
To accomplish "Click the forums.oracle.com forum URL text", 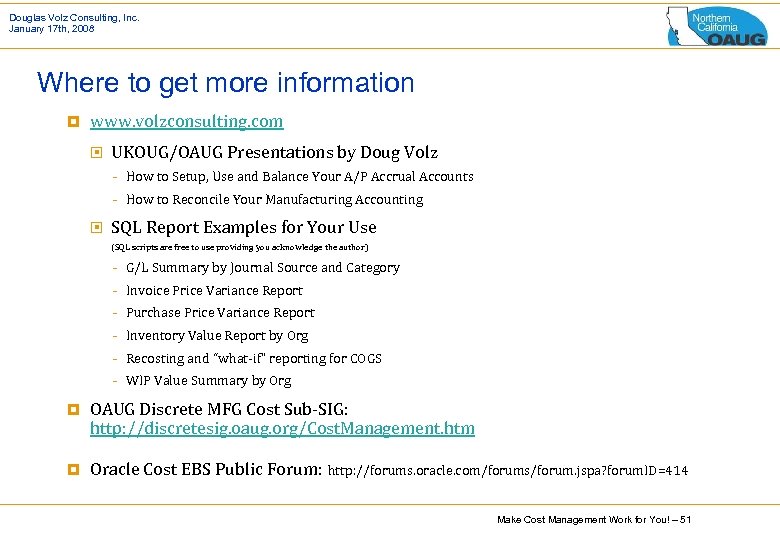I will point(508,470).
